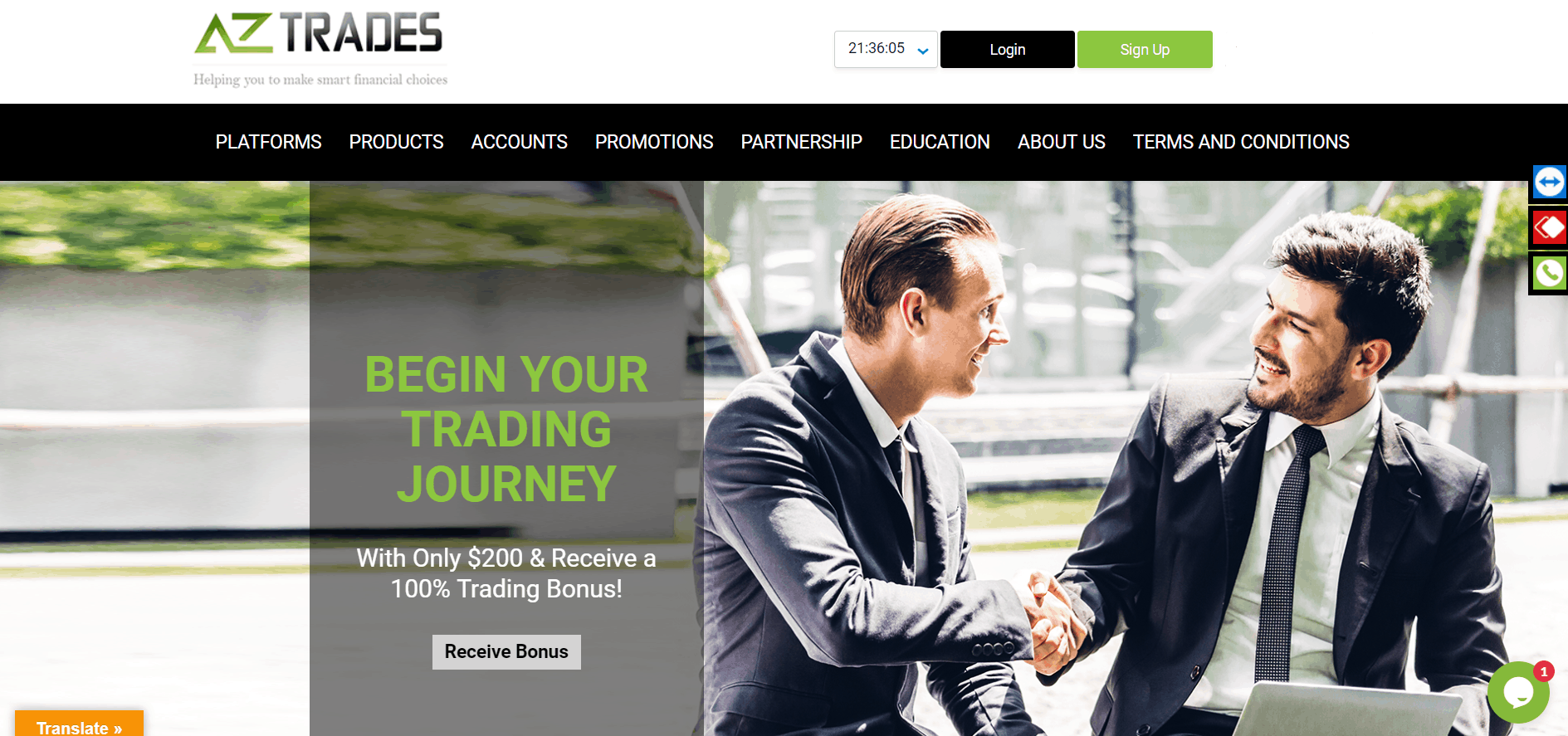The image size is (1568, 736).
Task: Open the Accounts menu
Action: [x=519, y=142]
